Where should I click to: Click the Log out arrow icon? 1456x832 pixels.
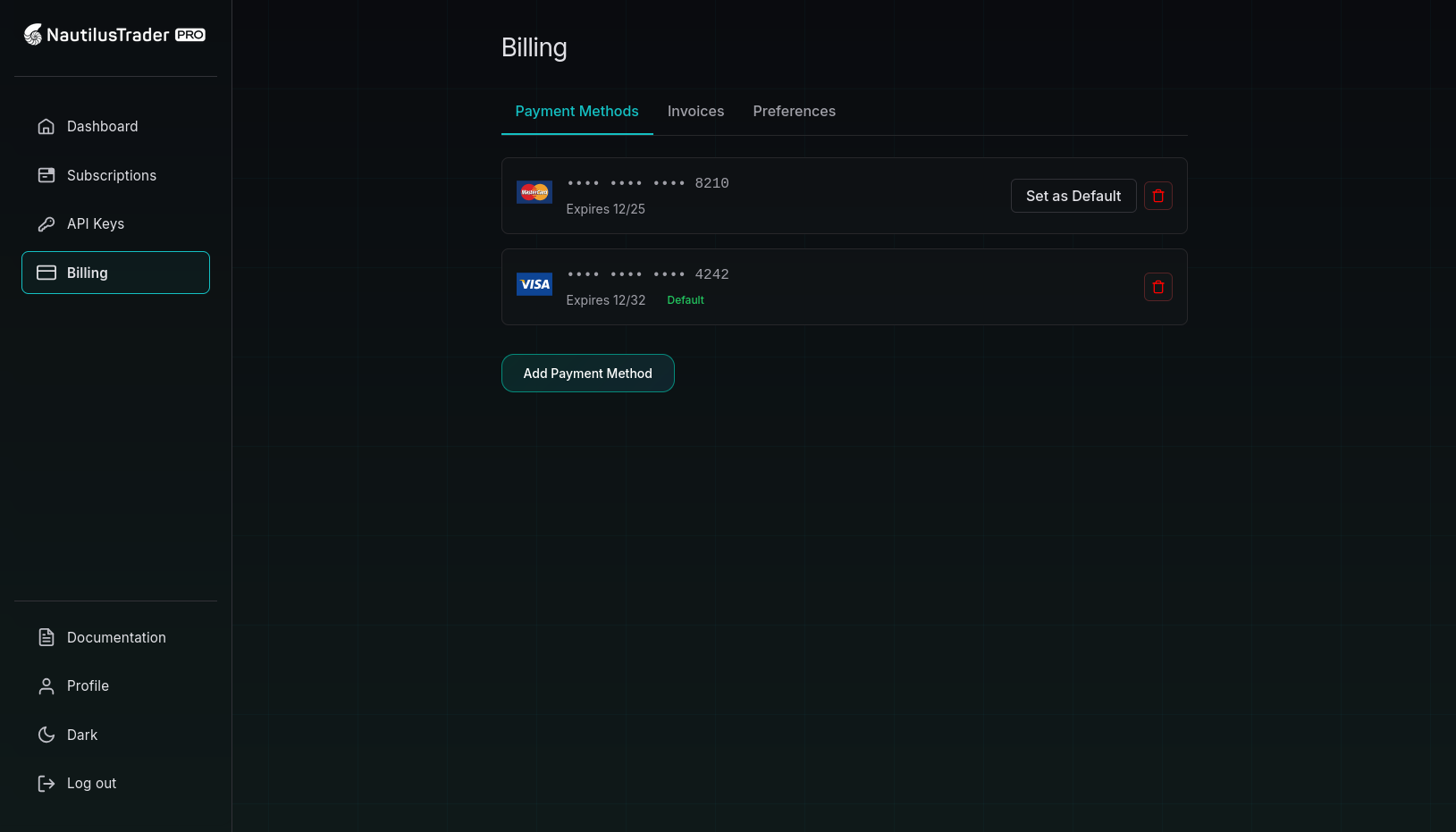(46, 783)
